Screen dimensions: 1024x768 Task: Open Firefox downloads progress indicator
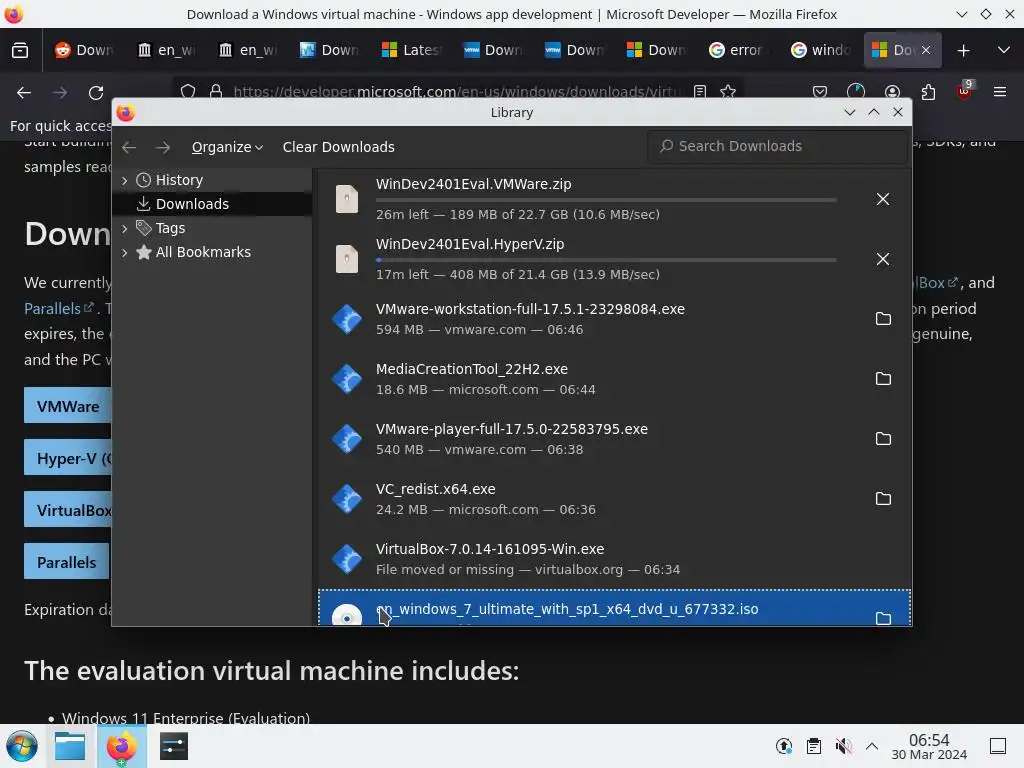[x=856, y=92]
